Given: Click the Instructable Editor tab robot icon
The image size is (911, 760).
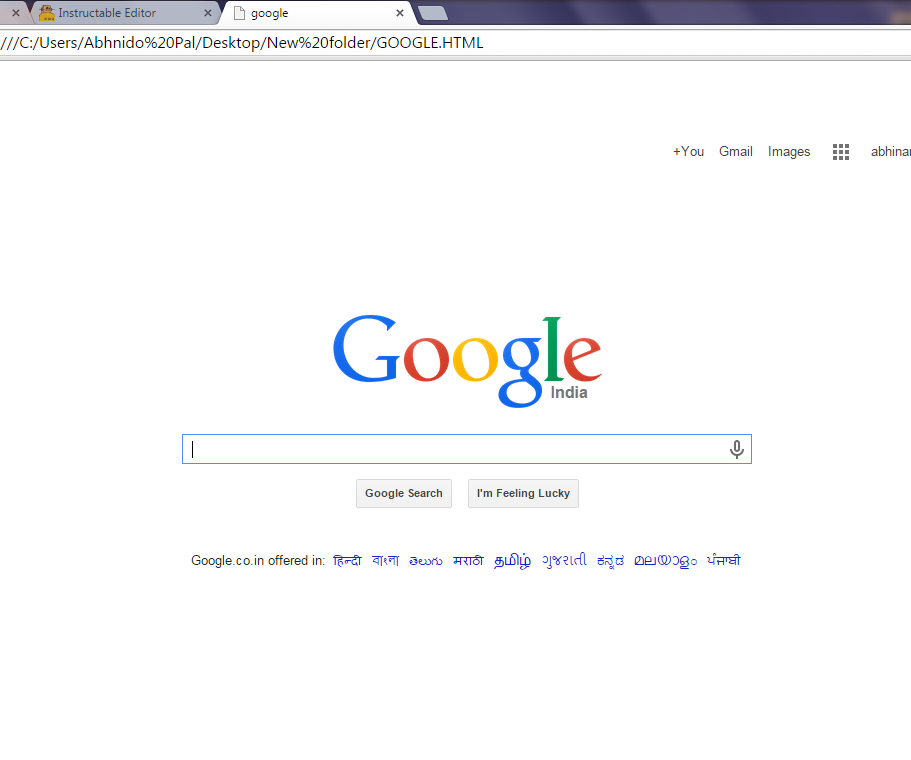Looking at the screenshot, I should pos(46,13).
